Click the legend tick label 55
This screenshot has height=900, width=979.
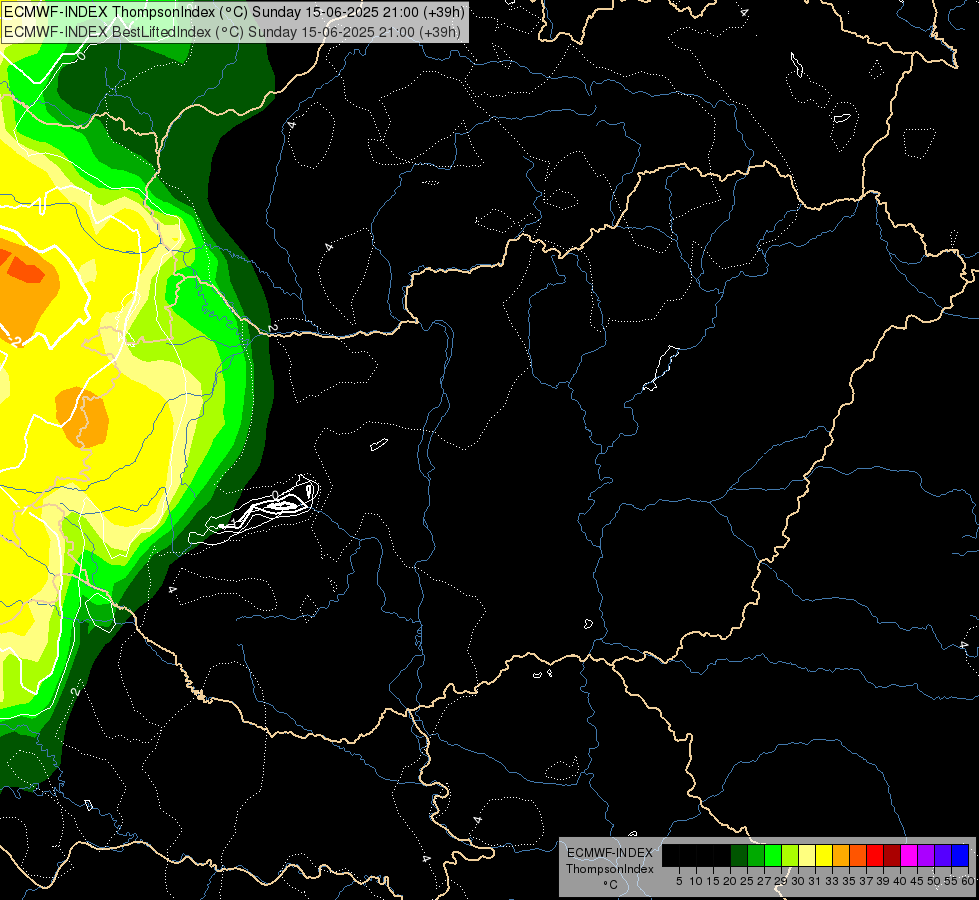pos(951,881)
